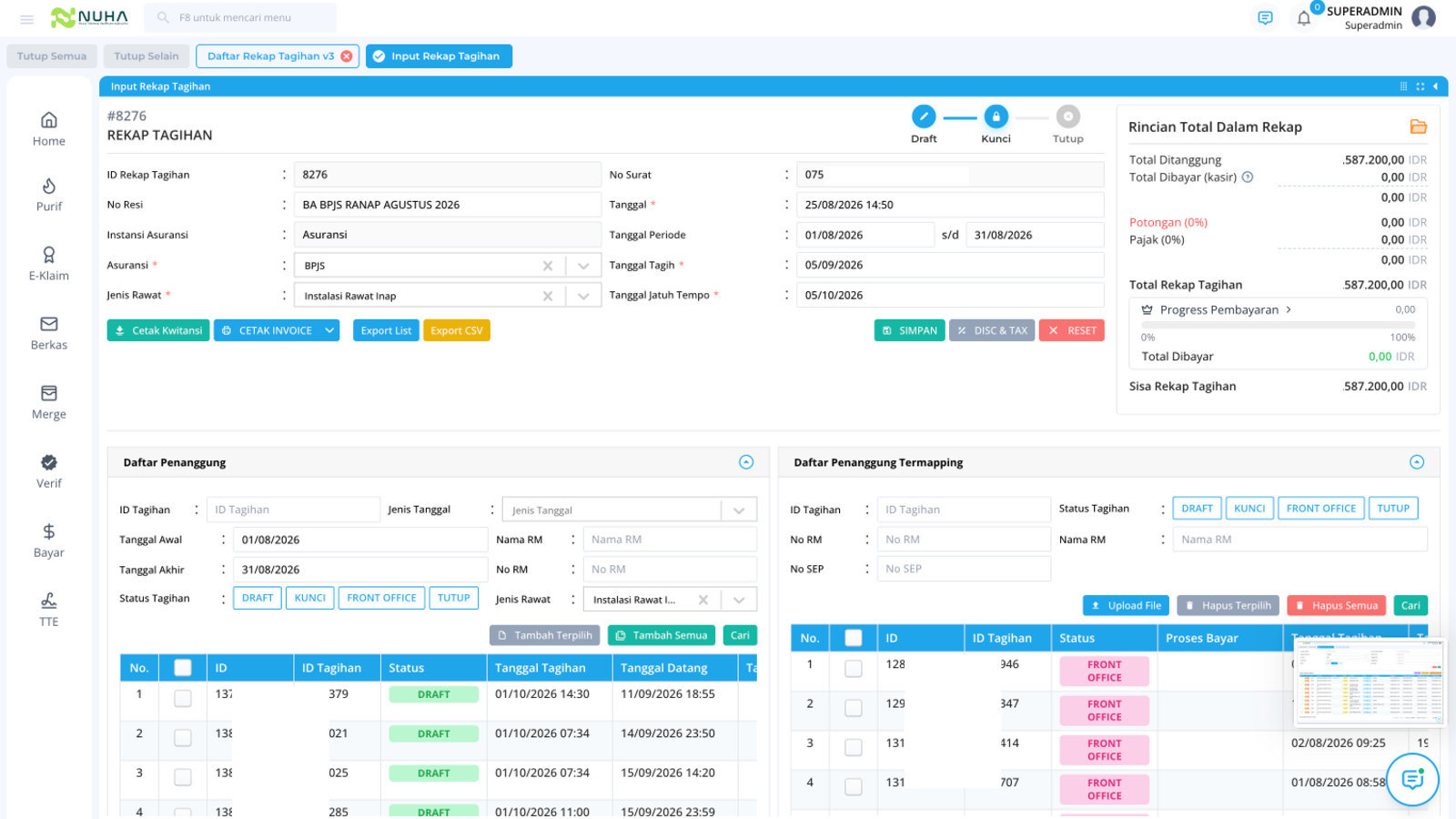Click the Draft step icon
1456x819 pixels.
(924, 116)
